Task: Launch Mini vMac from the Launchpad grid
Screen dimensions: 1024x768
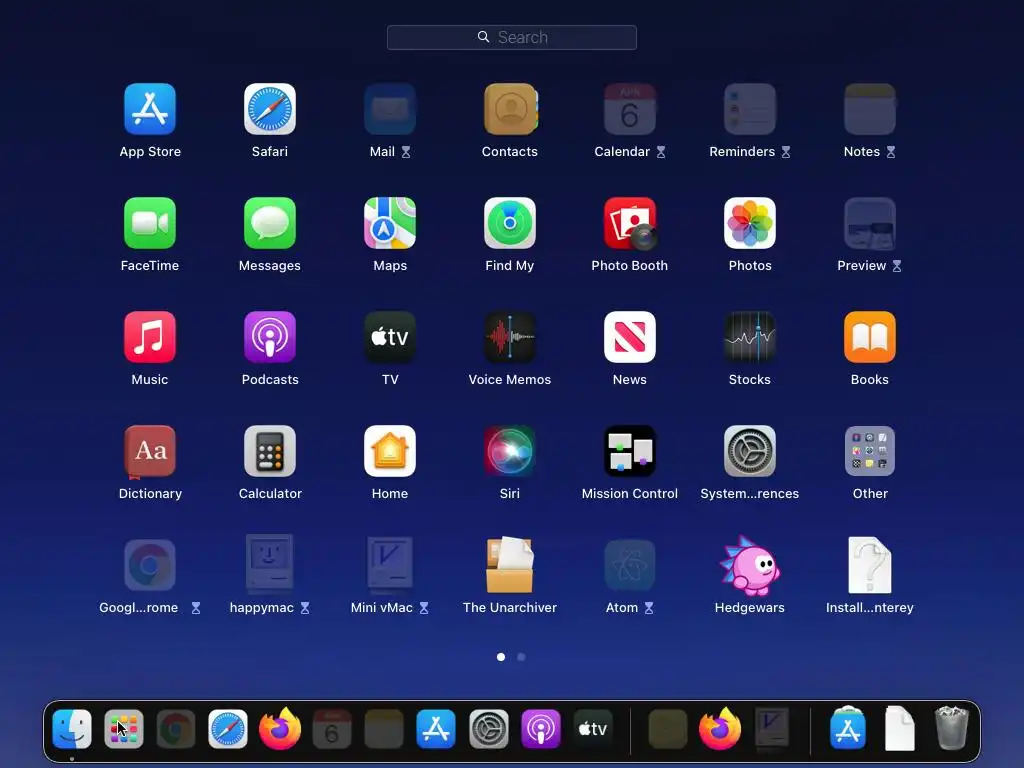Action: pyautogui.click(x=390, y=563)
